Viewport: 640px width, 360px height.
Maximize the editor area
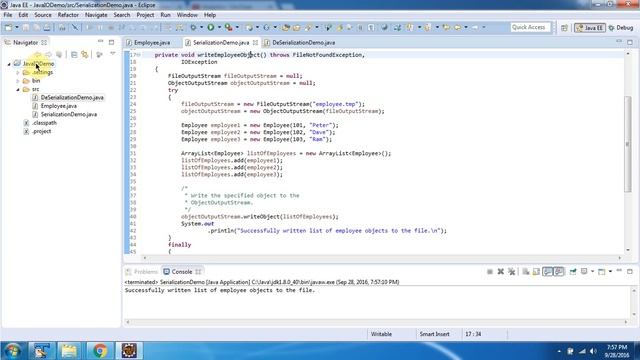[x=630, y=42]
